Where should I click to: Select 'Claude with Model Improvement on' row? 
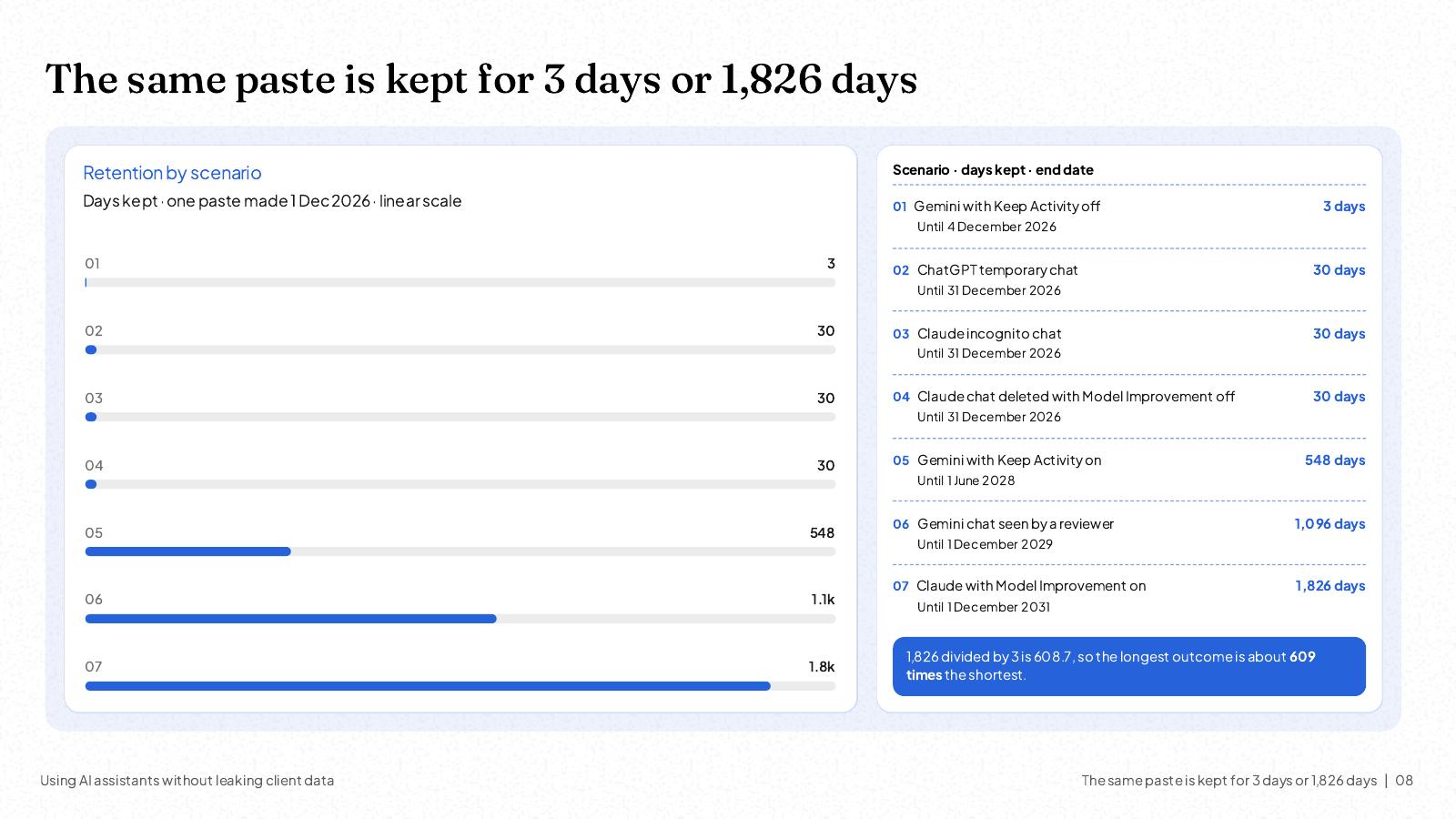[1031, 586]
